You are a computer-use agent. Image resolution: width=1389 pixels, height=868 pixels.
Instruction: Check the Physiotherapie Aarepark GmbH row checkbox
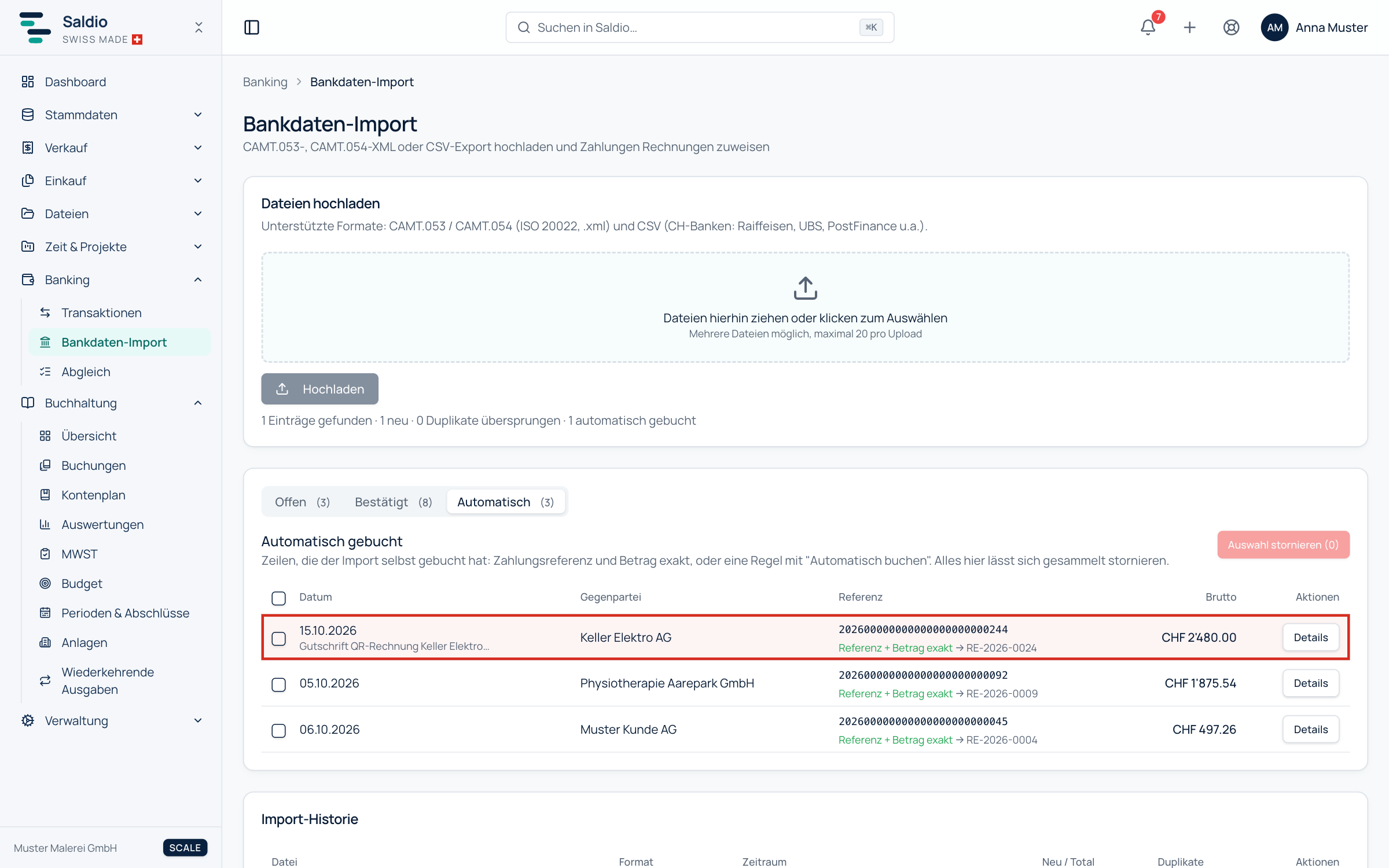[278, 684]
